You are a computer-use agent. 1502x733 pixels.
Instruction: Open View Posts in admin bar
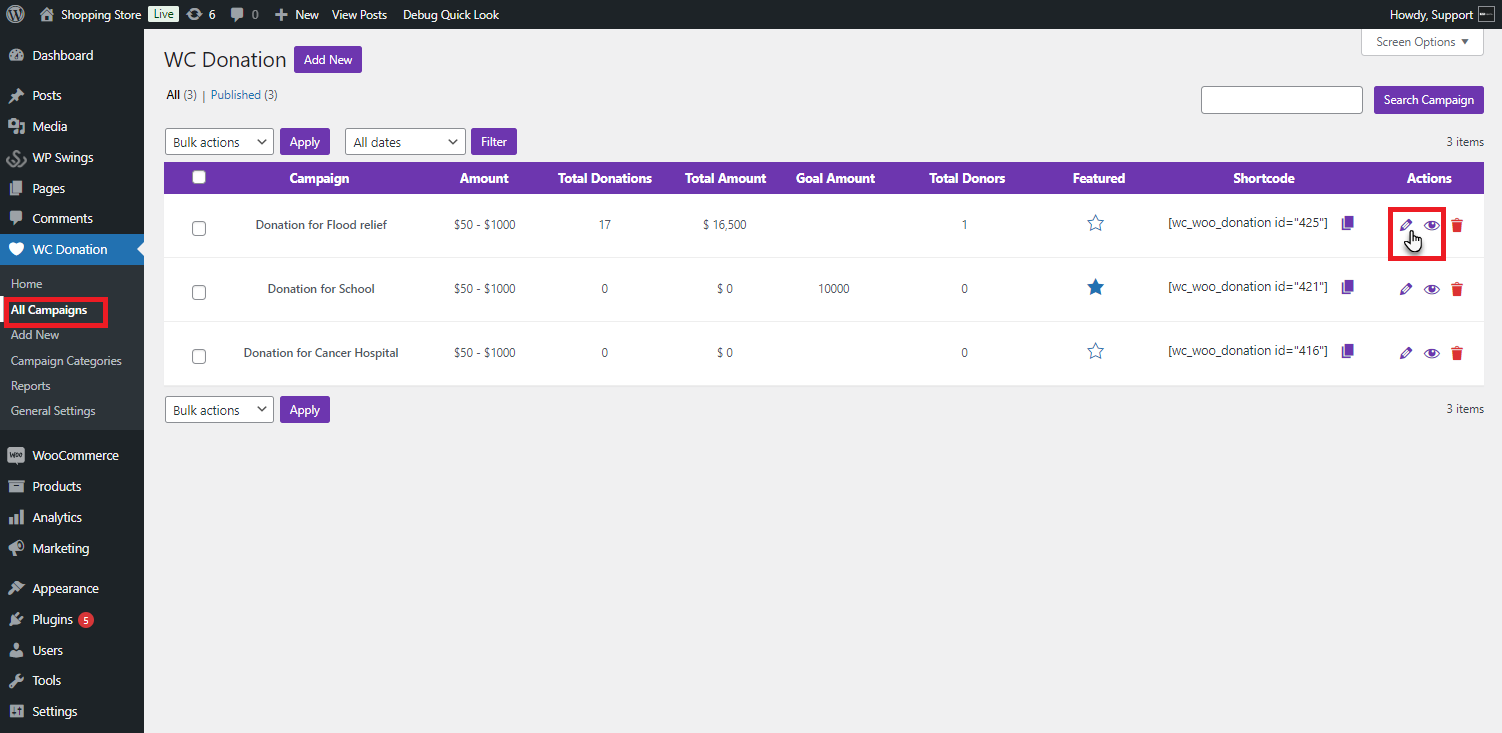coord(359,15)
